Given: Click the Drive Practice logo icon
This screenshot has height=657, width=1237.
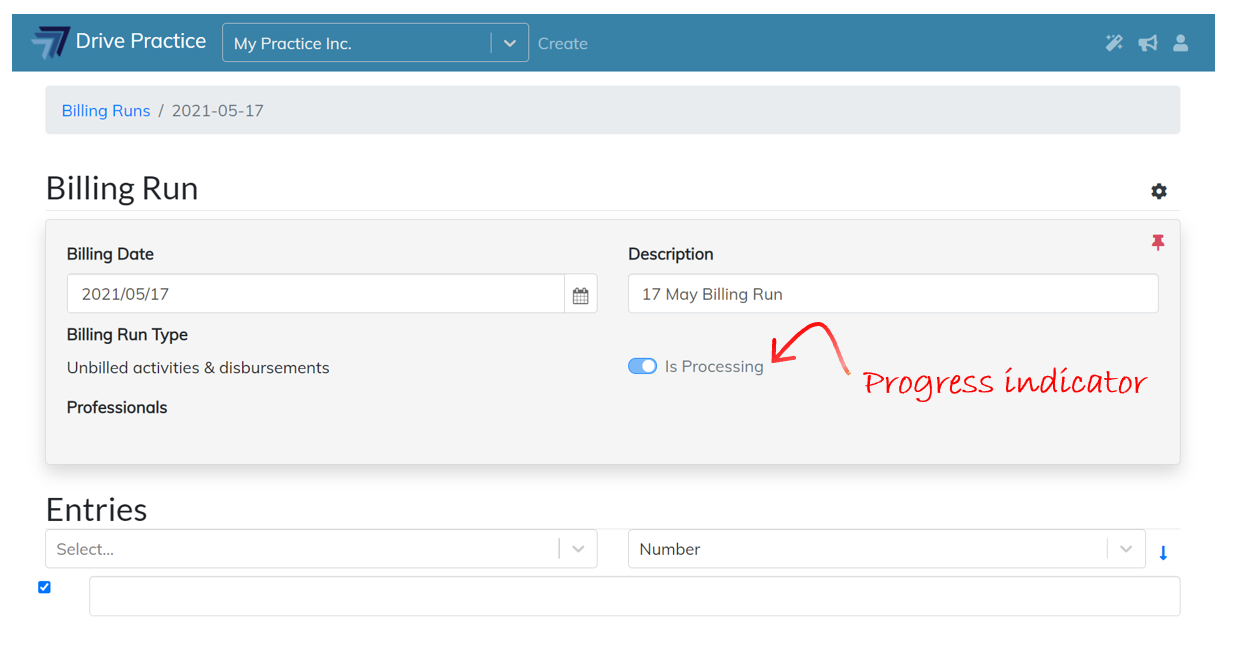Looking at the screenshot, I should pyautogui.click(x=50, y=43).
